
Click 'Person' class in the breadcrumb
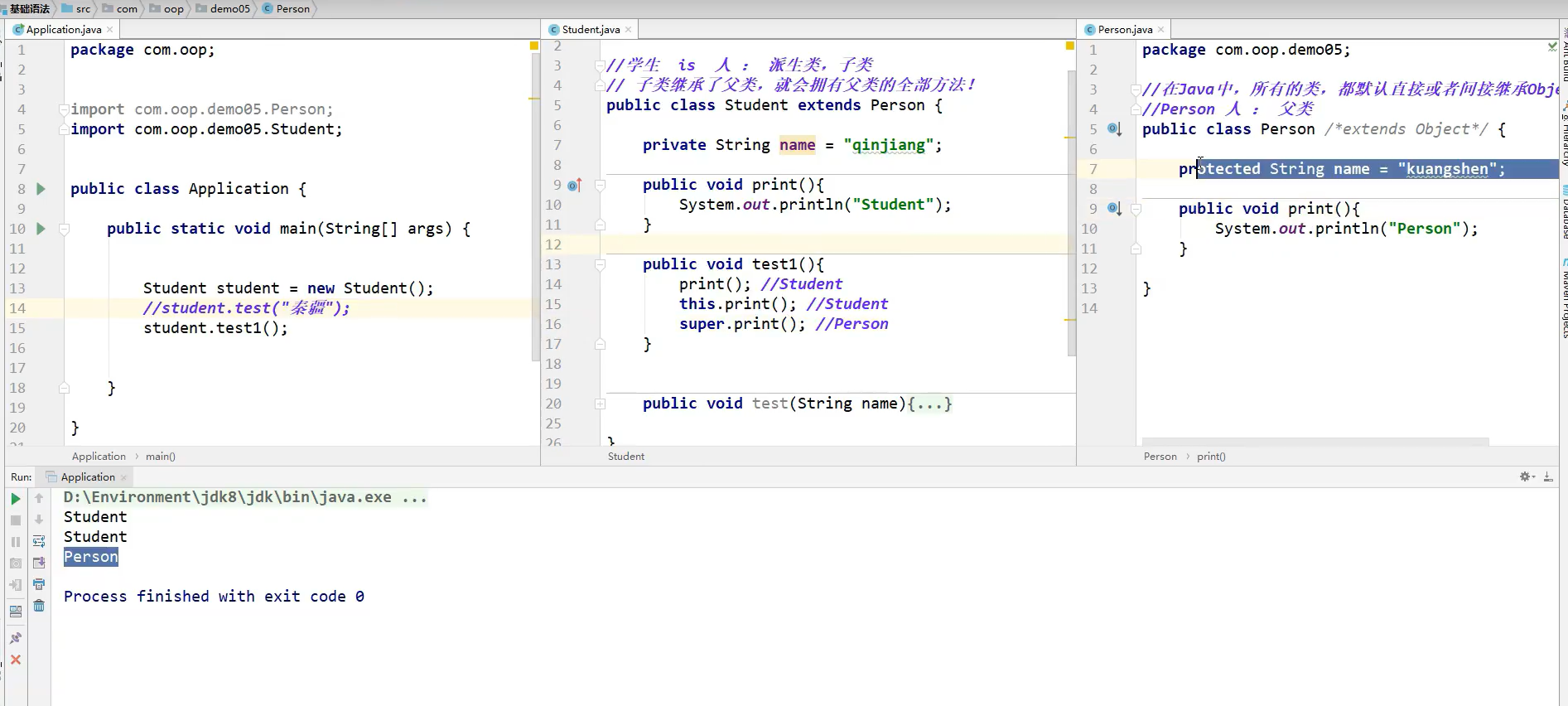[286, 9]
